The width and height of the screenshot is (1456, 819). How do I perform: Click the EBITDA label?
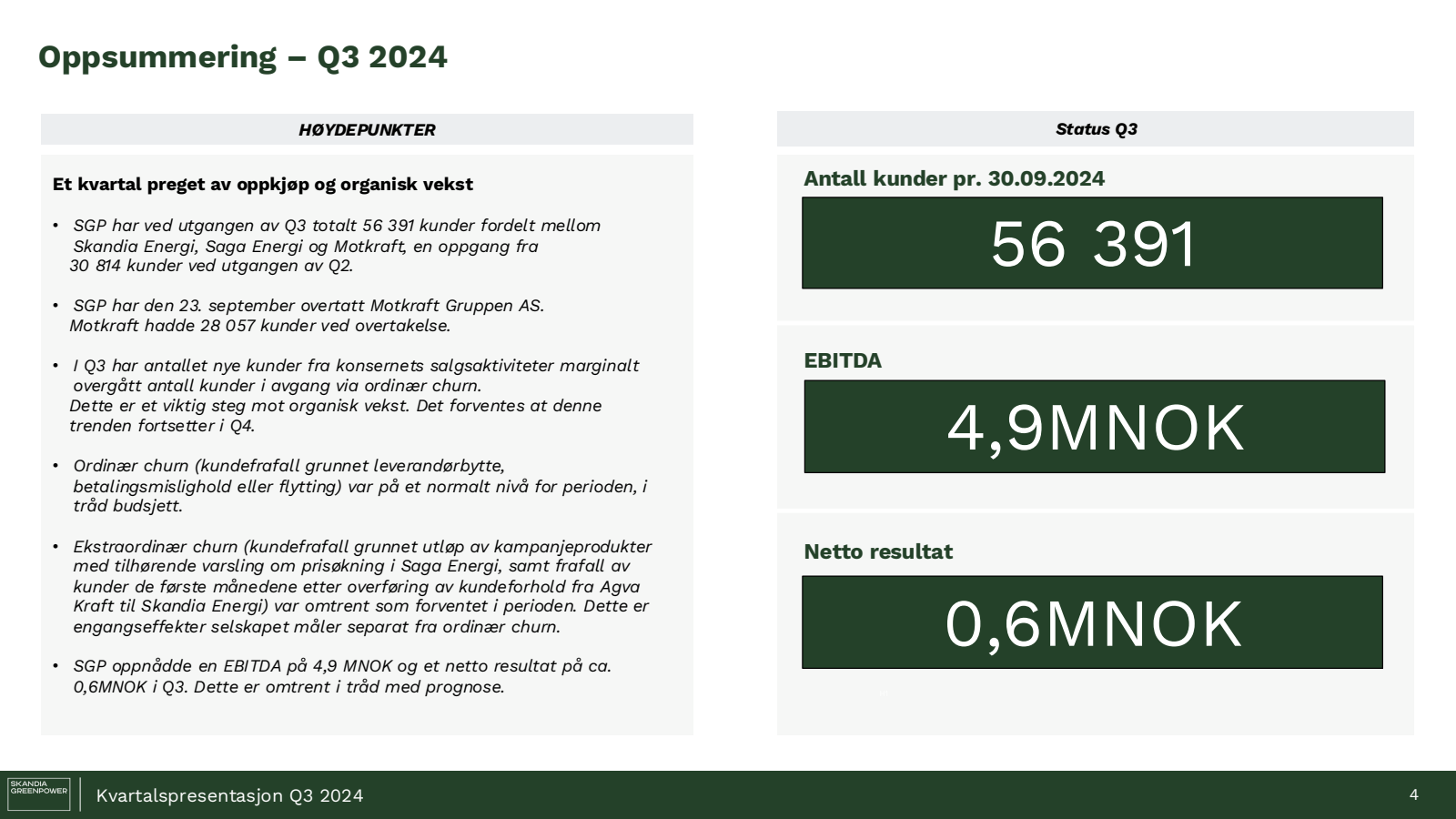click(x=843, y=360)
